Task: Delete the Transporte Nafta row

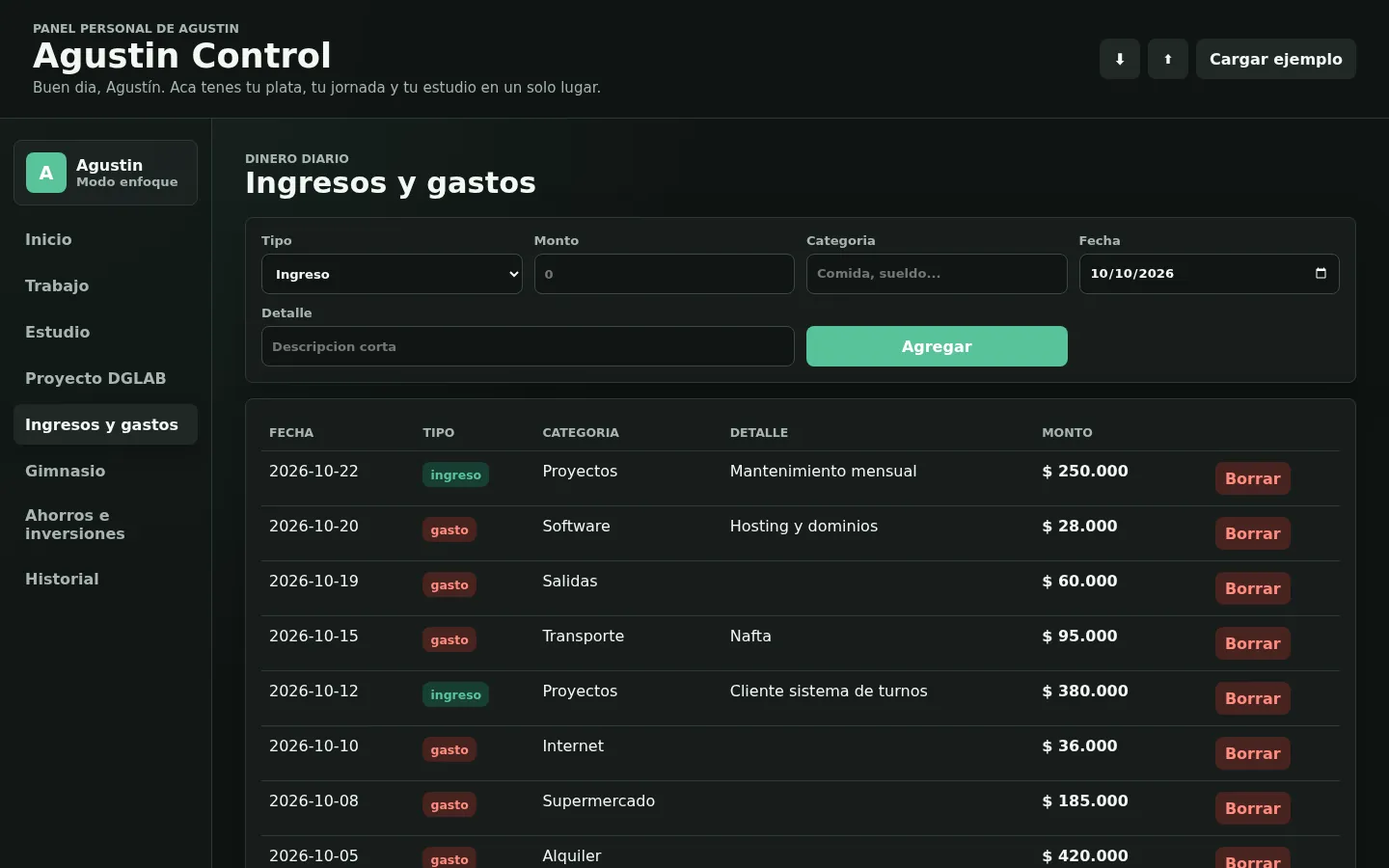Action: [x=1252, y=643]
